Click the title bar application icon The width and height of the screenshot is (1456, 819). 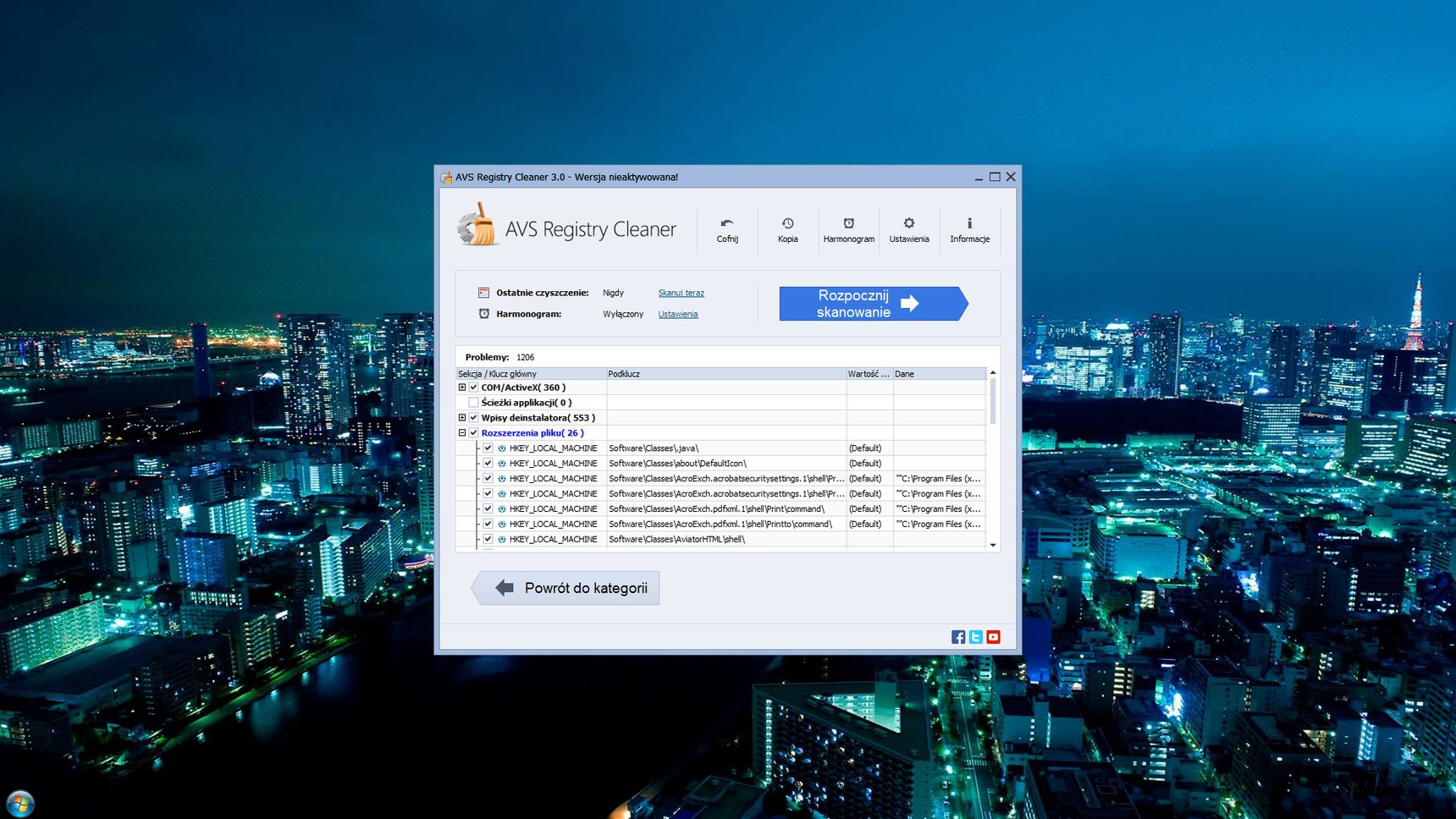[x=446, y=177]
